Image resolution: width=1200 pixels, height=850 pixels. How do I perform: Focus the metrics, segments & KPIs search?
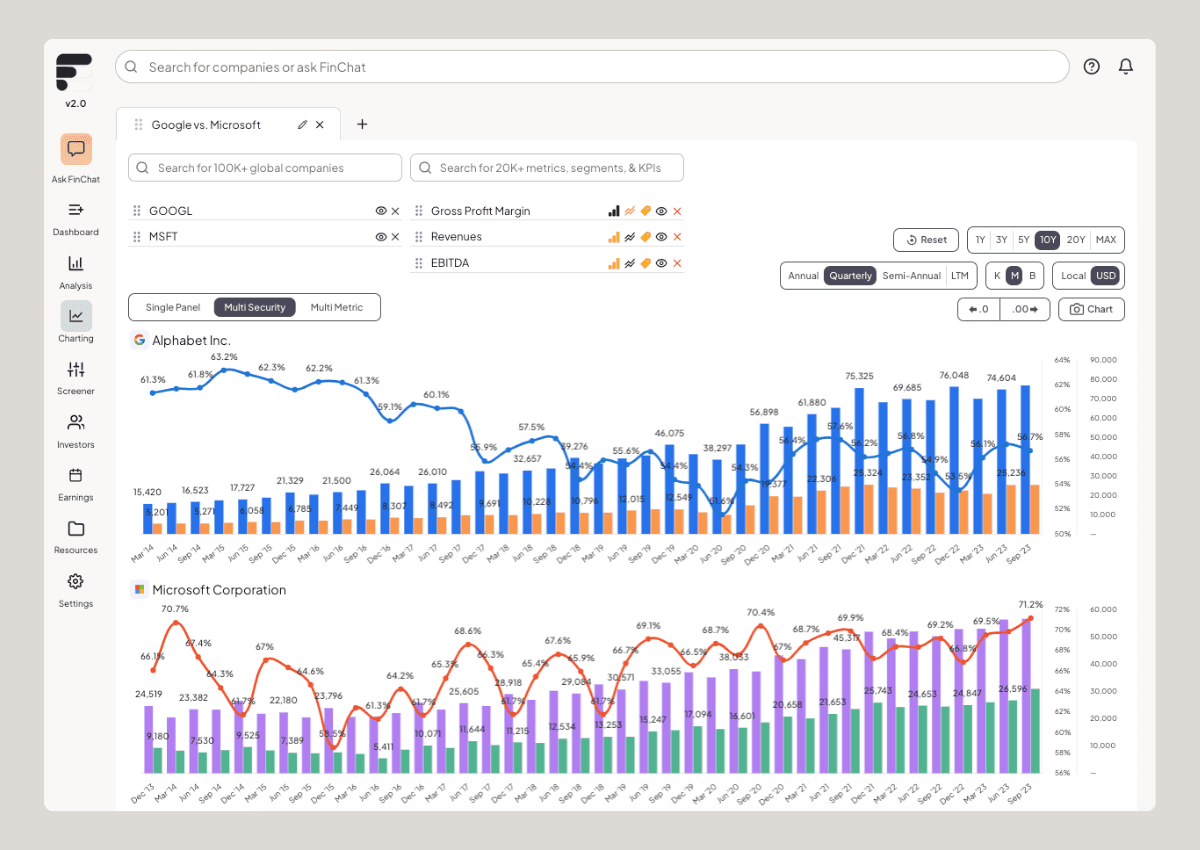(x=547, y=168)
